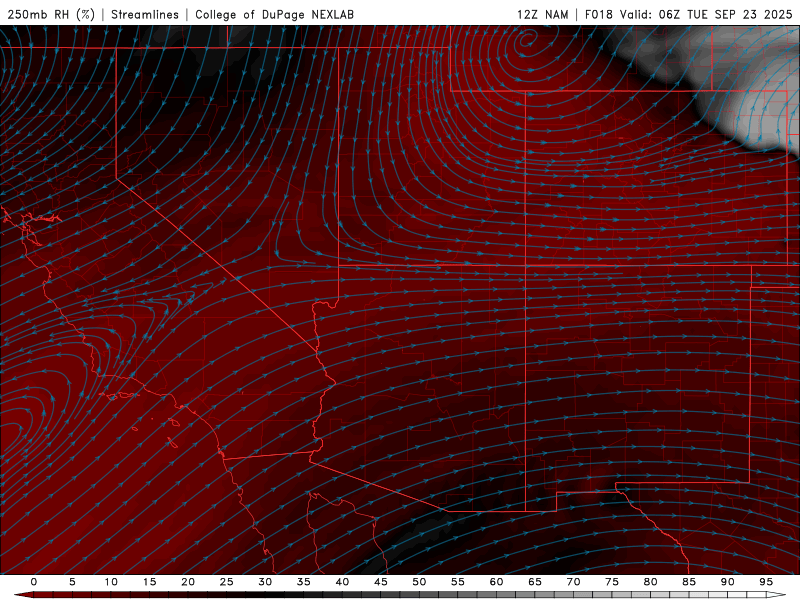Click the "25" value on the color scale
Image resolution: width=800 pixels, height=600 pixels.
227,582
